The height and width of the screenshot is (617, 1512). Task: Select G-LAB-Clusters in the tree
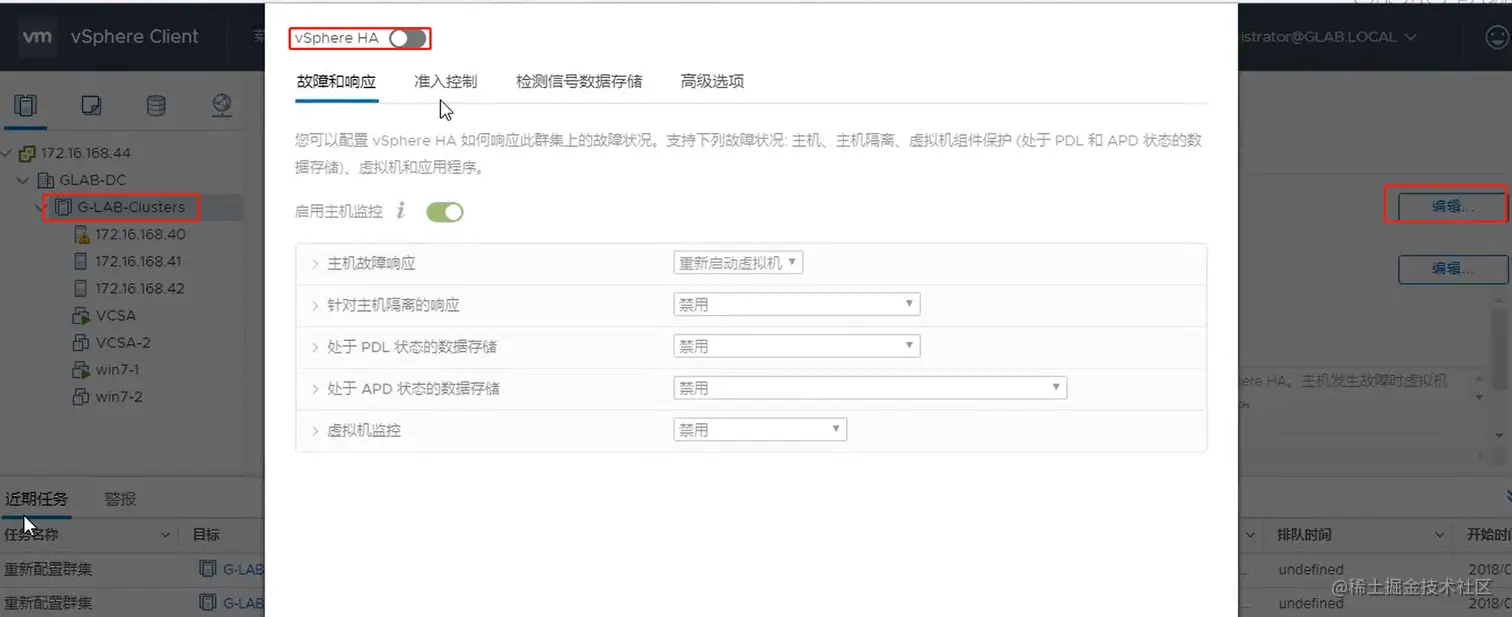click(x=131, y=207)
